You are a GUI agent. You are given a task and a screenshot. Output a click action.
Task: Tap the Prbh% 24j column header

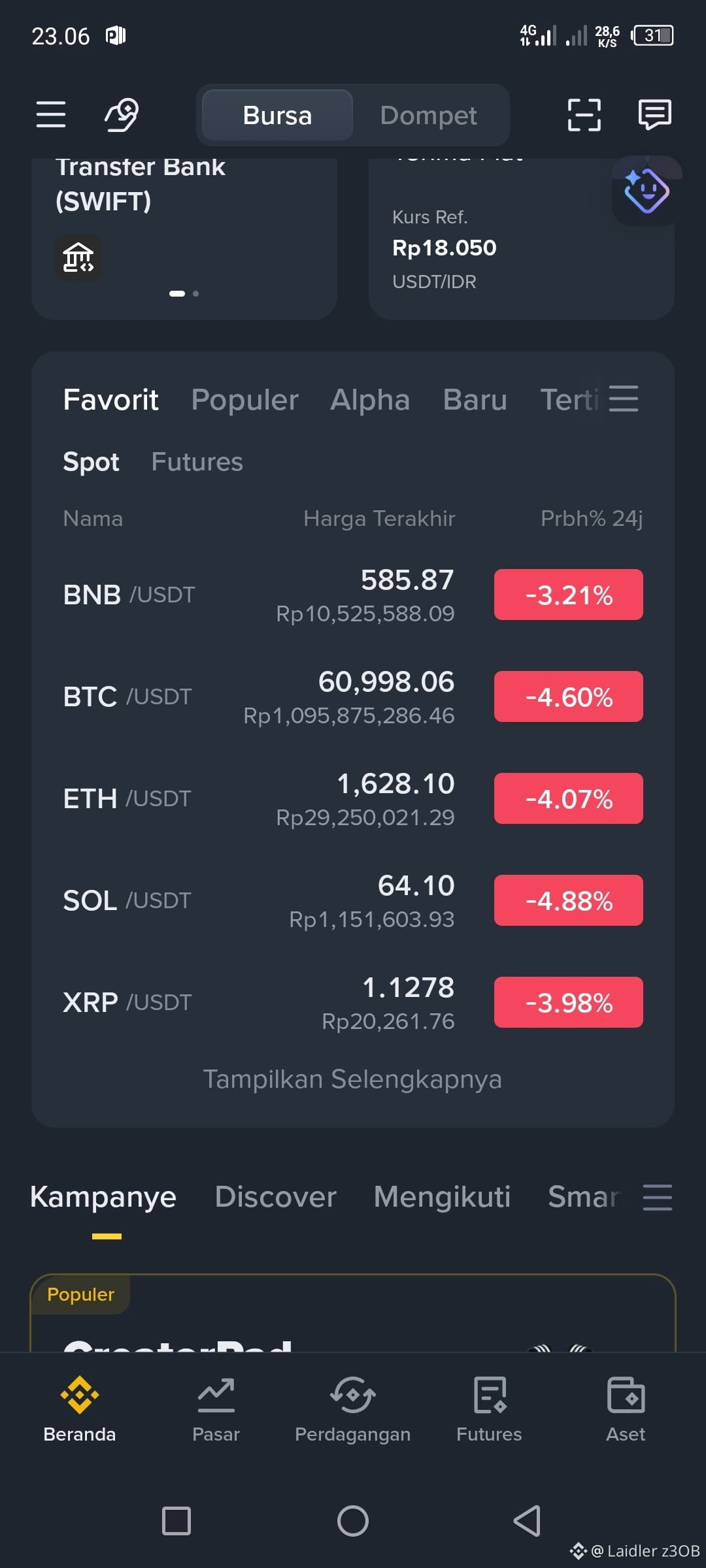592,519
